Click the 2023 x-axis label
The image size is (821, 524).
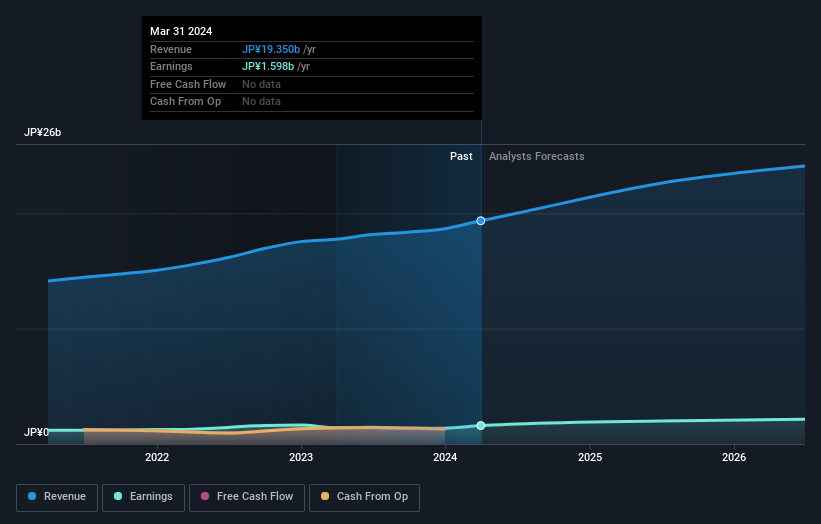click(301, 458)
